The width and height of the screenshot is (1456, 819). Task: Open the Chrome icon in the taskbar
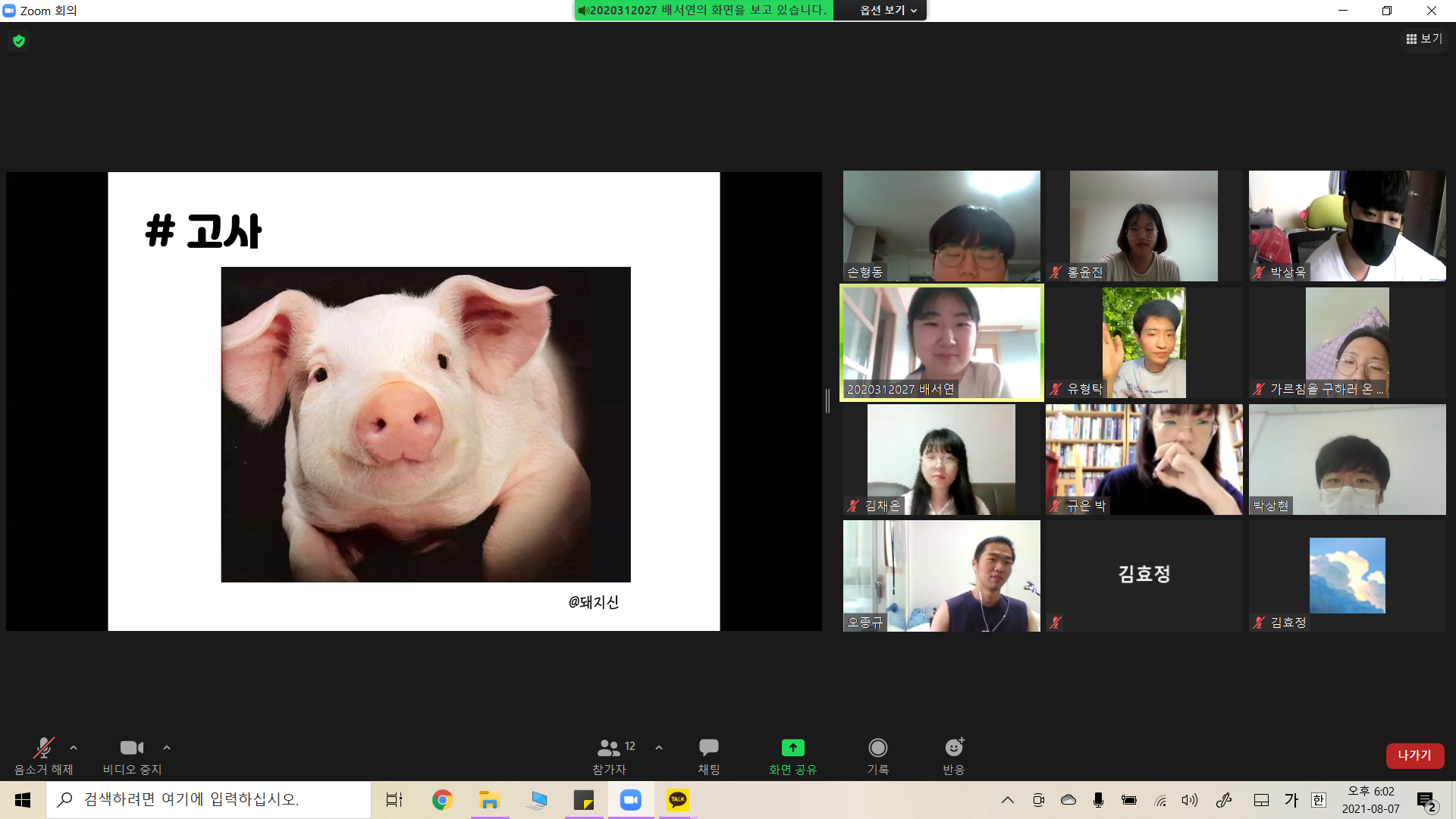(x=442, y=800)
